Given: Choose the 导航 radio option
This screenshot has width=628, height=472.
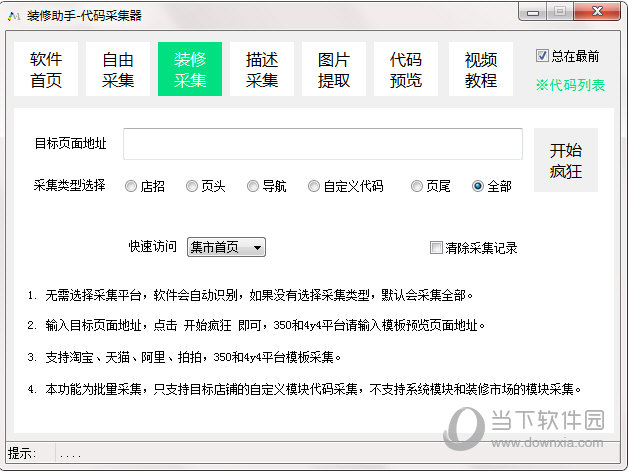Looking at the screenshot, I should [253, 186].
